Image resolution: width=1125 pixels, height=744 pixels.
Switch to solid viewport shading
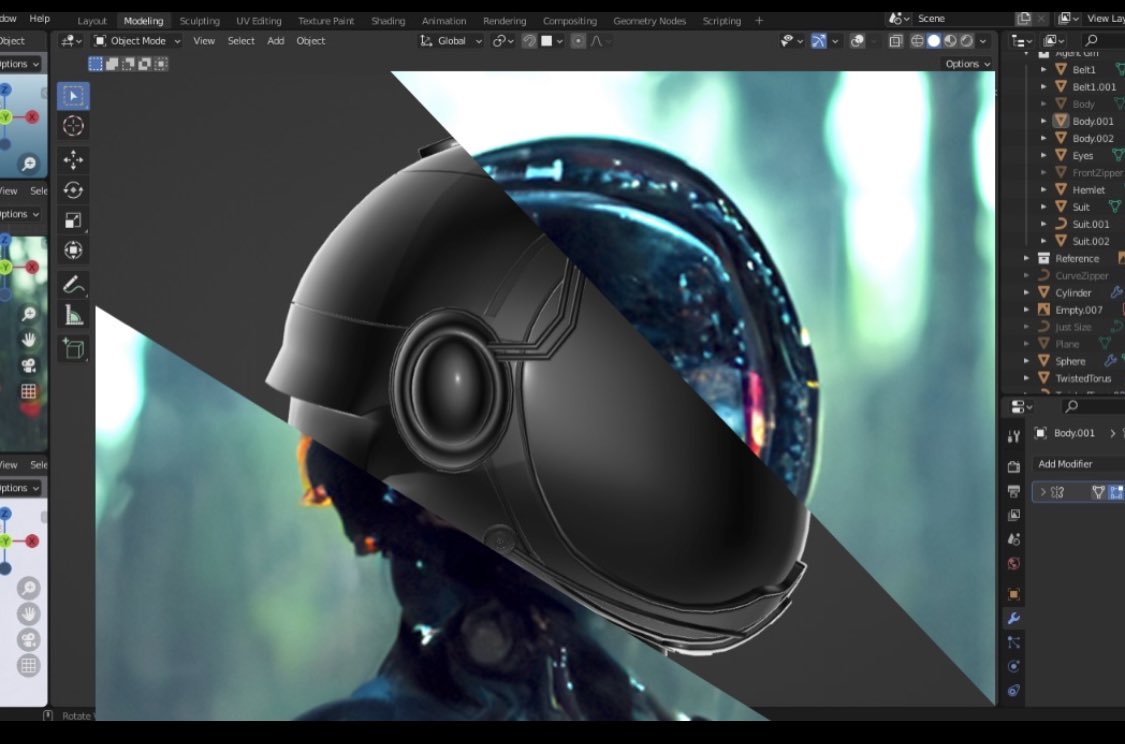[x=933, y=41]
